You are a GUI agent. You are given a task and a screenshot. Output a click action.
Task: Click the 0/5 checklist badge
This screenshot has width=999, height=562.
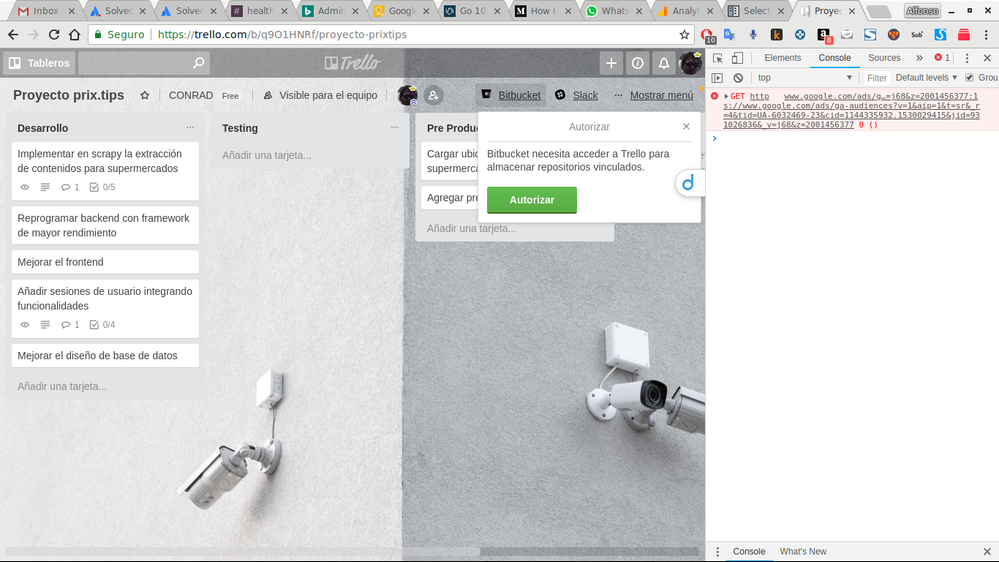[102, 187]
